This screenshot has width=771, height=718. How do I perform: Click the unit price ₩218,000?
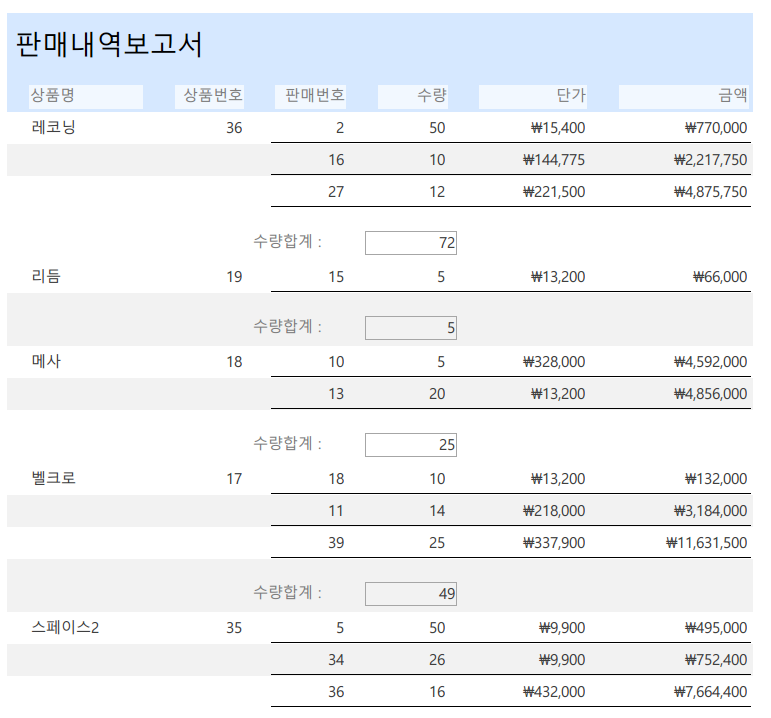554,511
